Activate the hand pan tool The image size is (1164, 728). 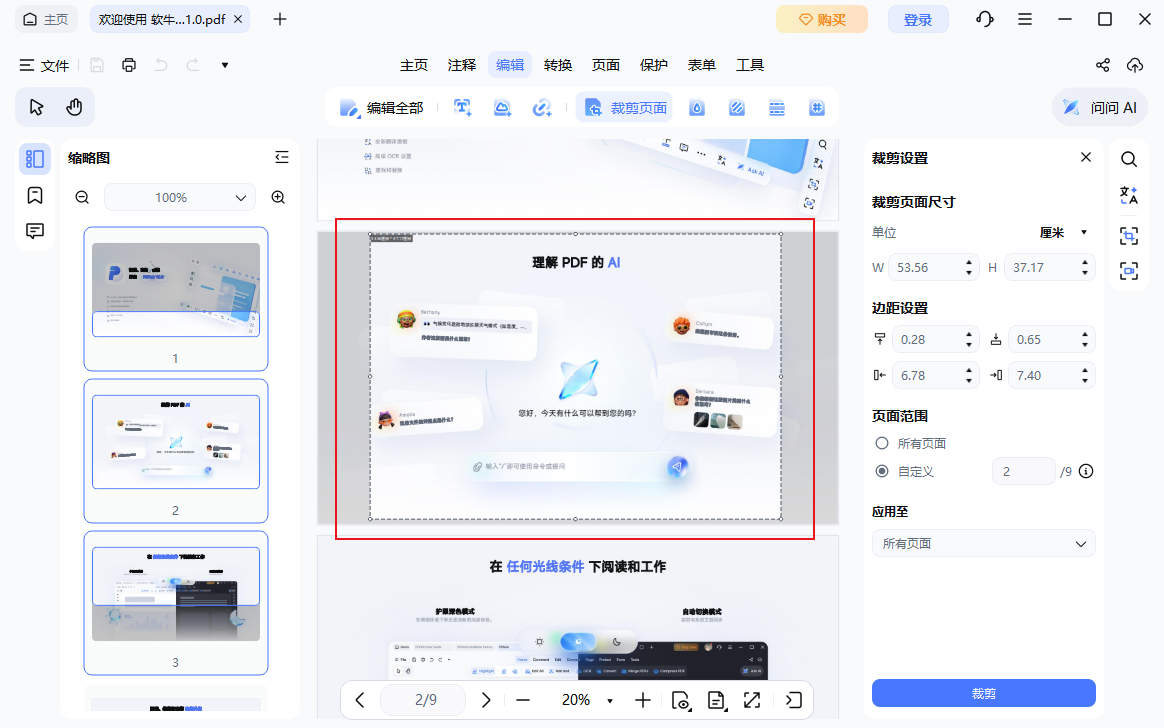click(74, 108)
